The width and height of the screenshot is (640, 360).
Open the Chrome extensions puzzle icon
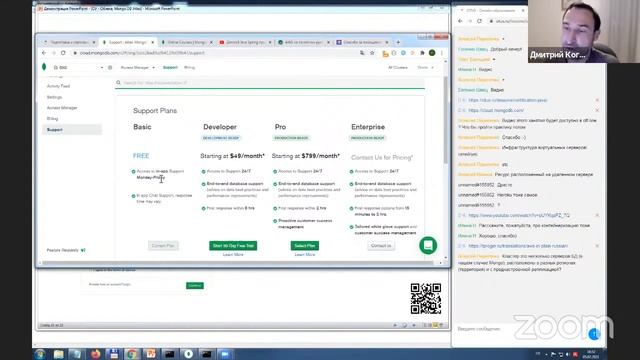(x=422, y=53)
